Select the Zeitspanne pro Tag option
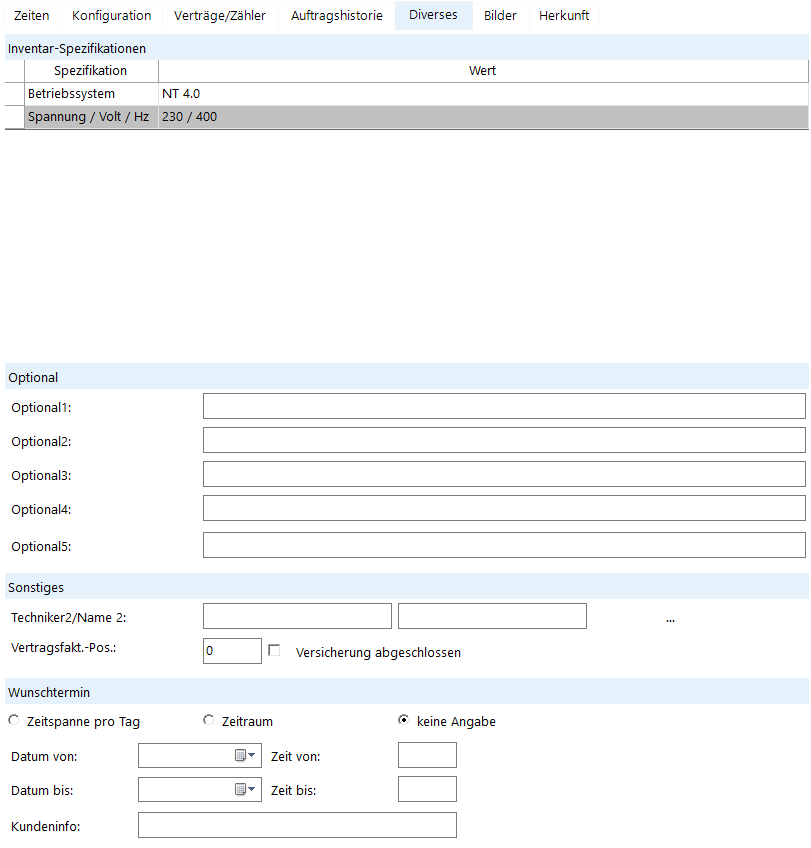 click(13, 721)
